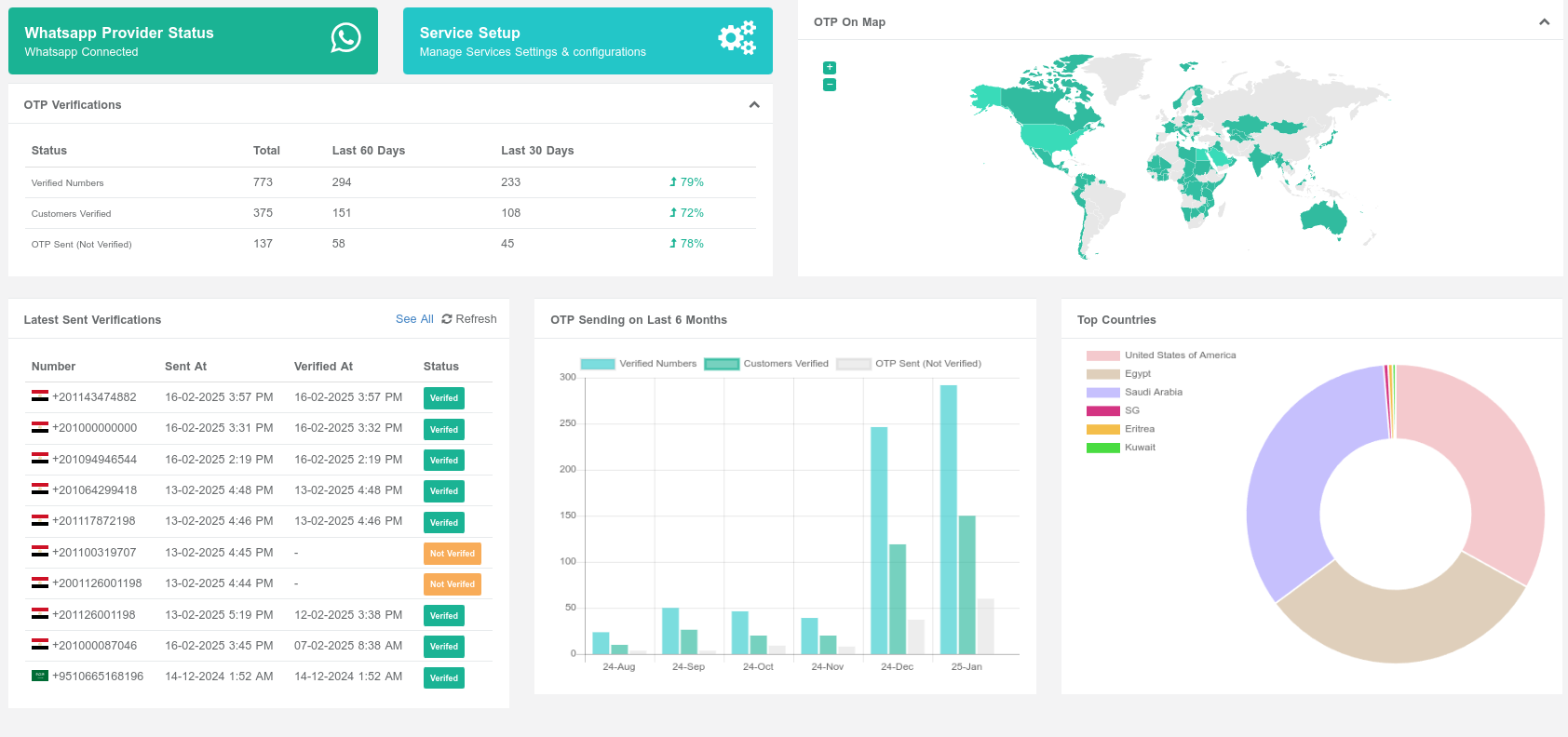Click the Service Setup gears icon
The height and width of the screenshot is (737, 1568).
(x=737, y=38)
